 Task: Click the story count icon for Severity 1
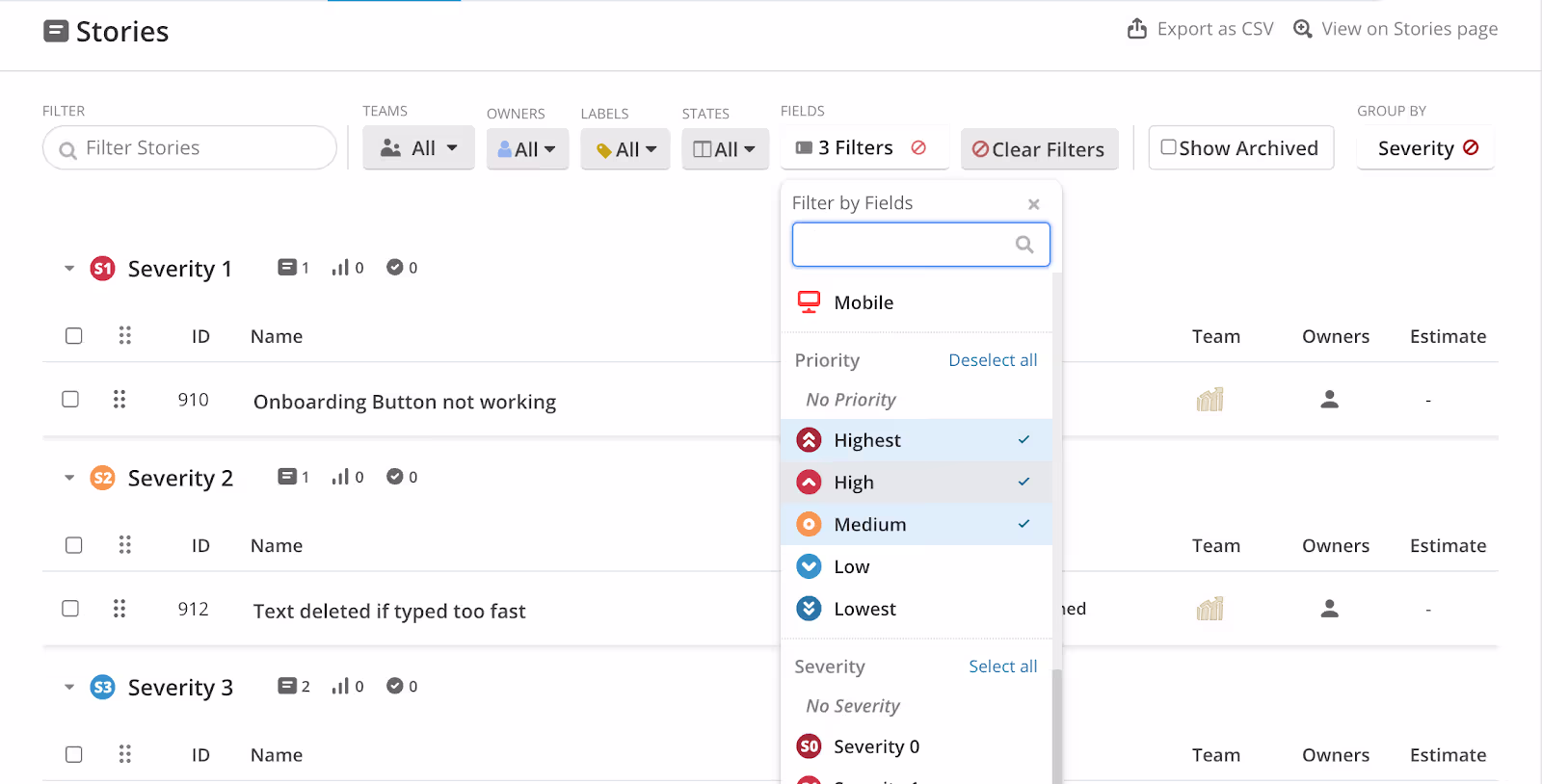pos(287,268)
